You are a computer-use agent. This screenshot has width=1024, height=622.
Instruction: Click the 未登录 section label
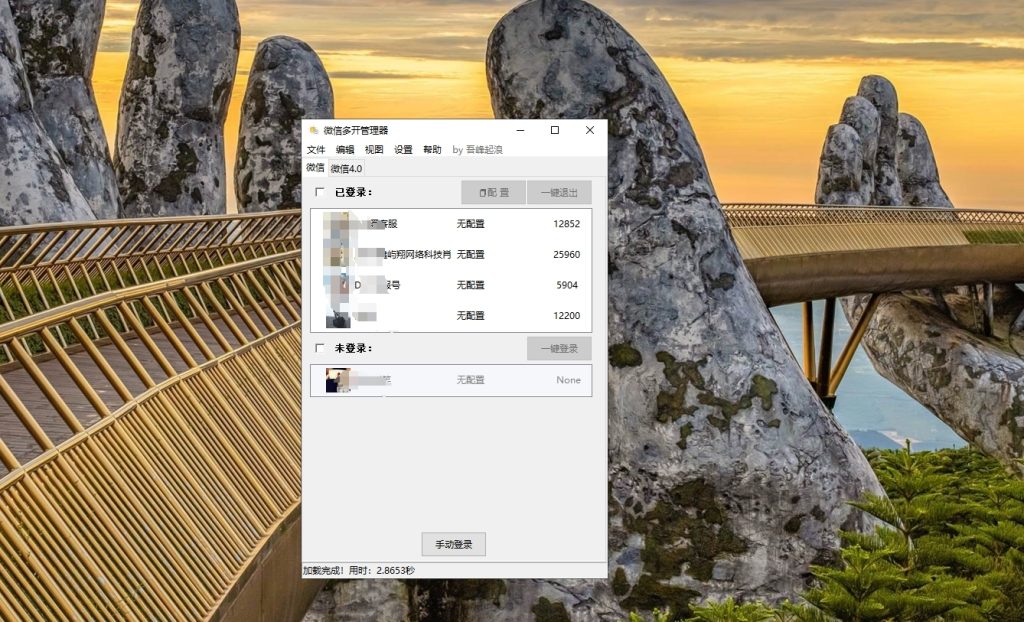click(x=353, y=349)
